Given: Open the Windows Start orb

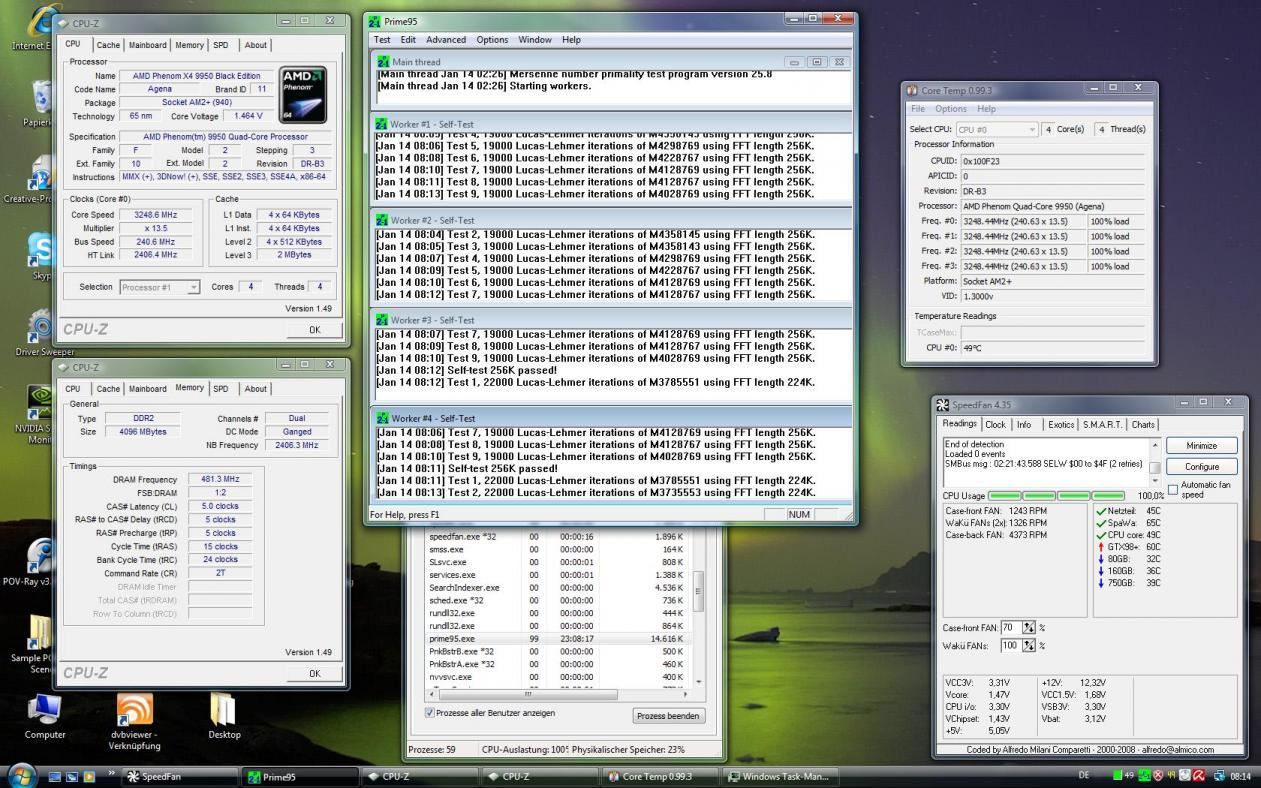Looking at the screenshot, I should pyautogui.click(x=23, y=775).
